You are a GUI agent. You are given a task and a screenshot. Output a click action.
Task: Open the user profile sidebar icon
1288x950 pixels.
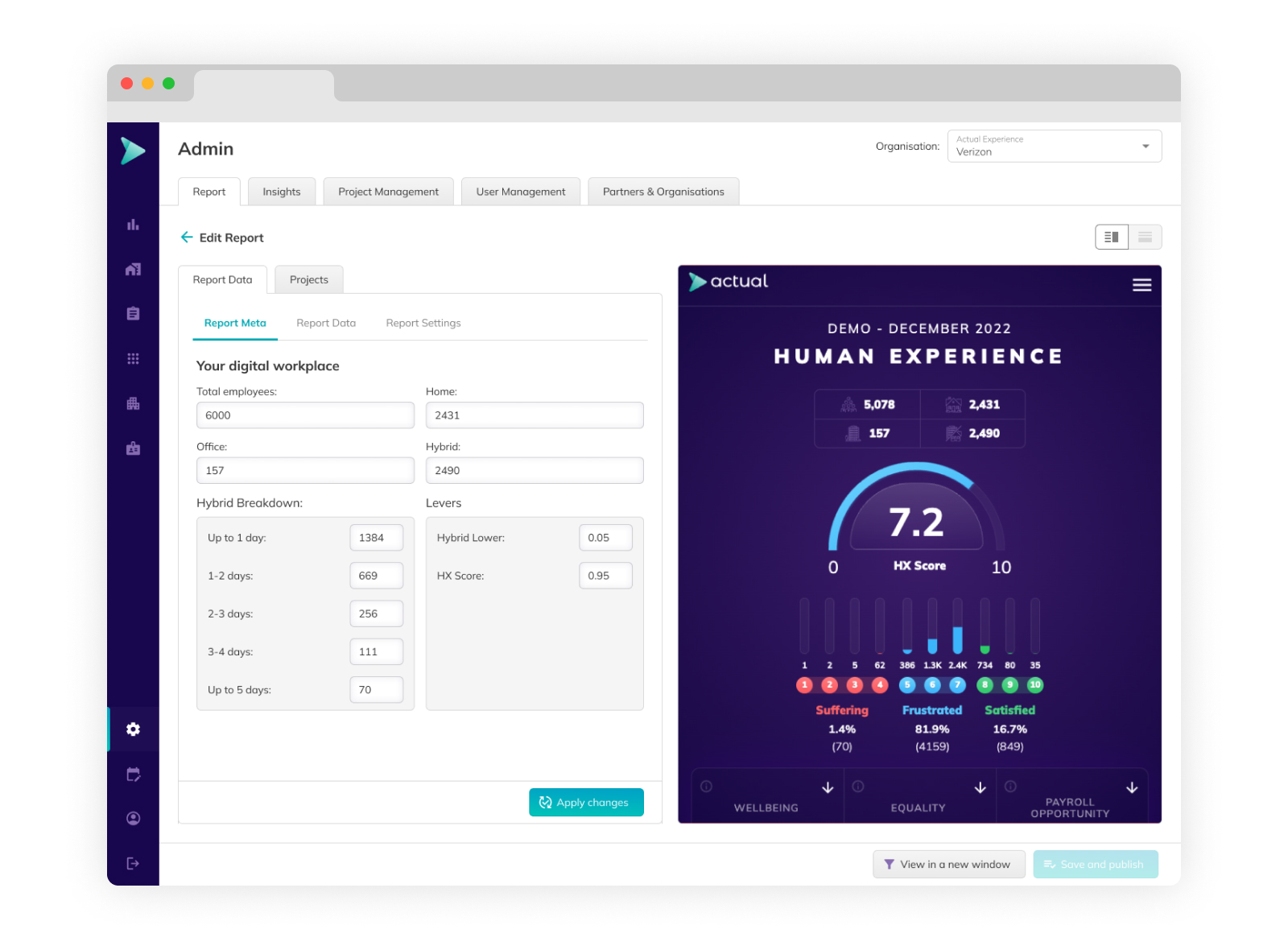click(x=133, y=819)
